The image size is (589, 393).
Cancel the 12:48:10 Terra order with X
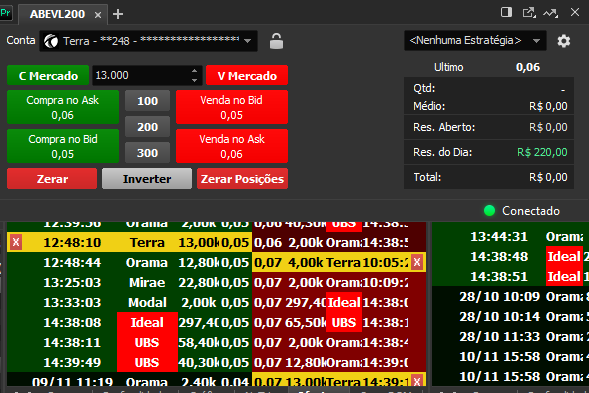[x=16, y=242]
